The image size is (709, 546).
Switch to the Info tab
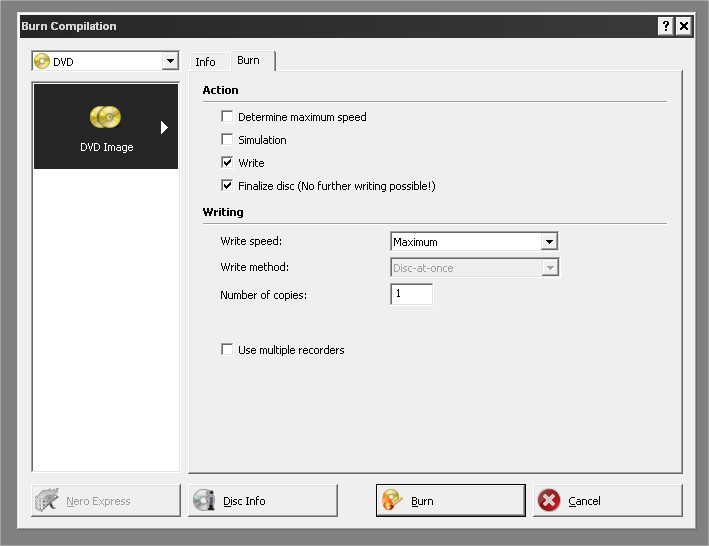[205, 61]
